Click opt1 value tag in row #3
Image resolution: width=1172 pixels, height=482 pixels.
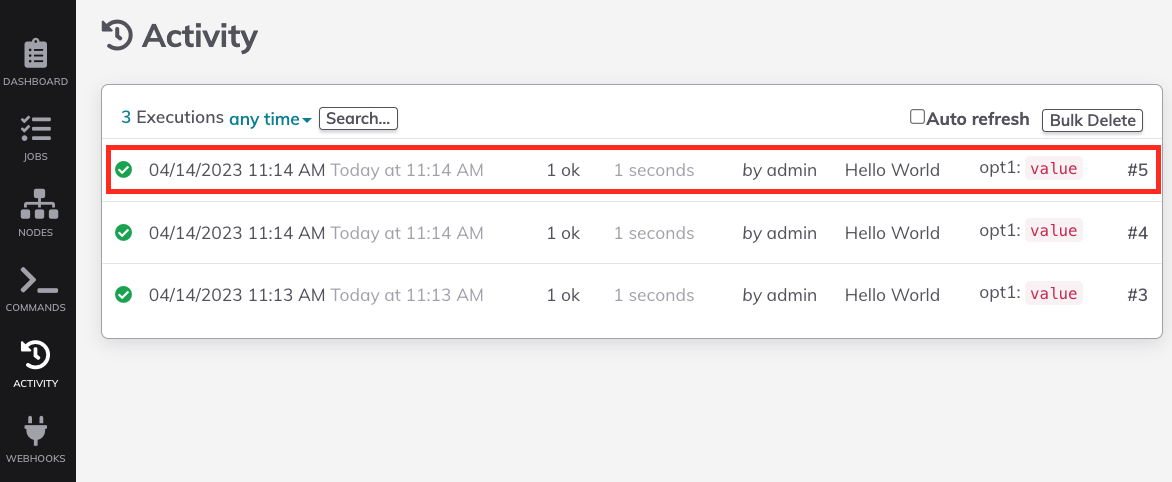pyautogui.click(x=1053, y=294)
